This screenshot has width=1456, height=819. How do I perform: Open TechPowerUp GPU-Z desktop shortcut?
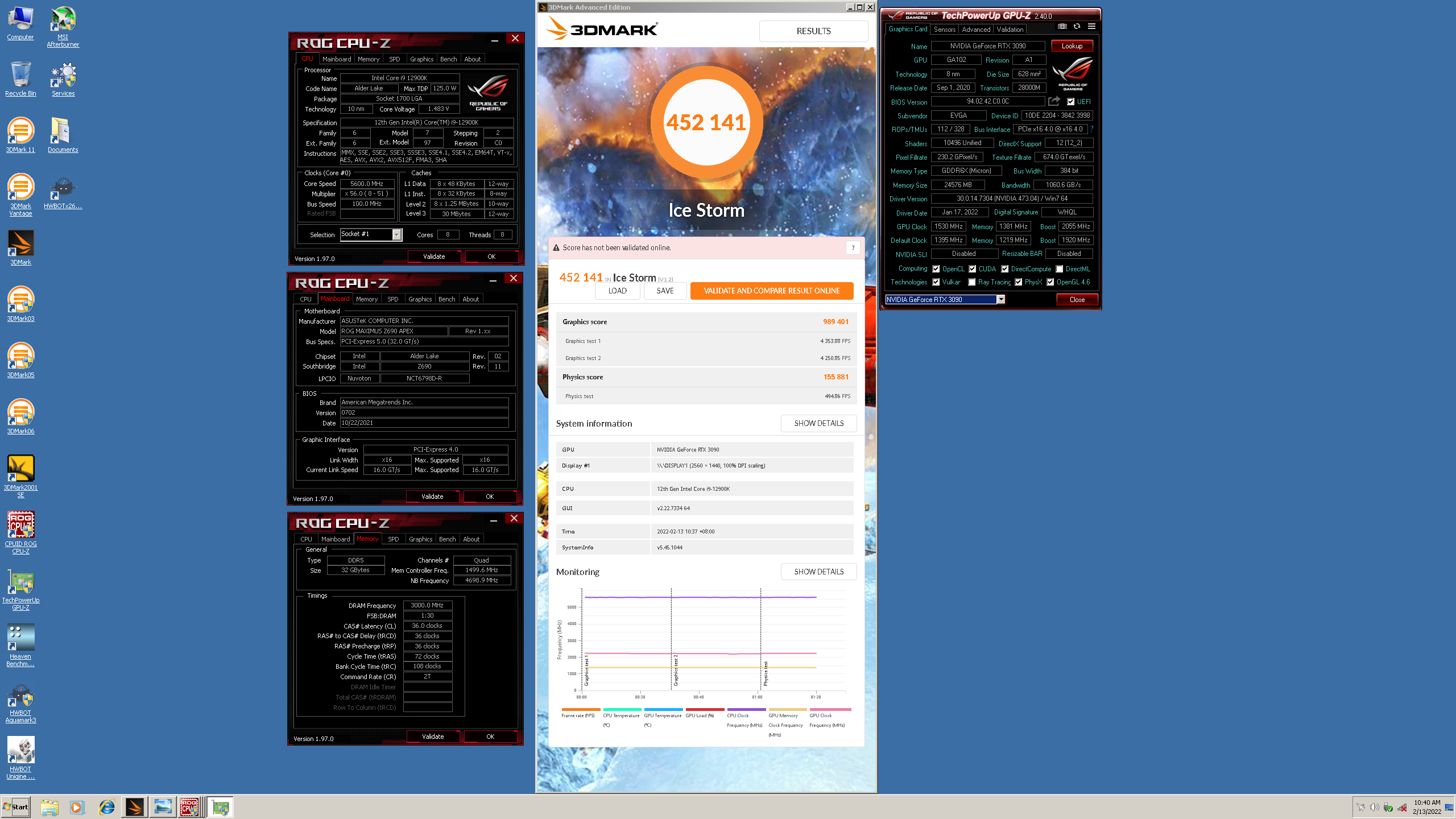click(20, 589)
